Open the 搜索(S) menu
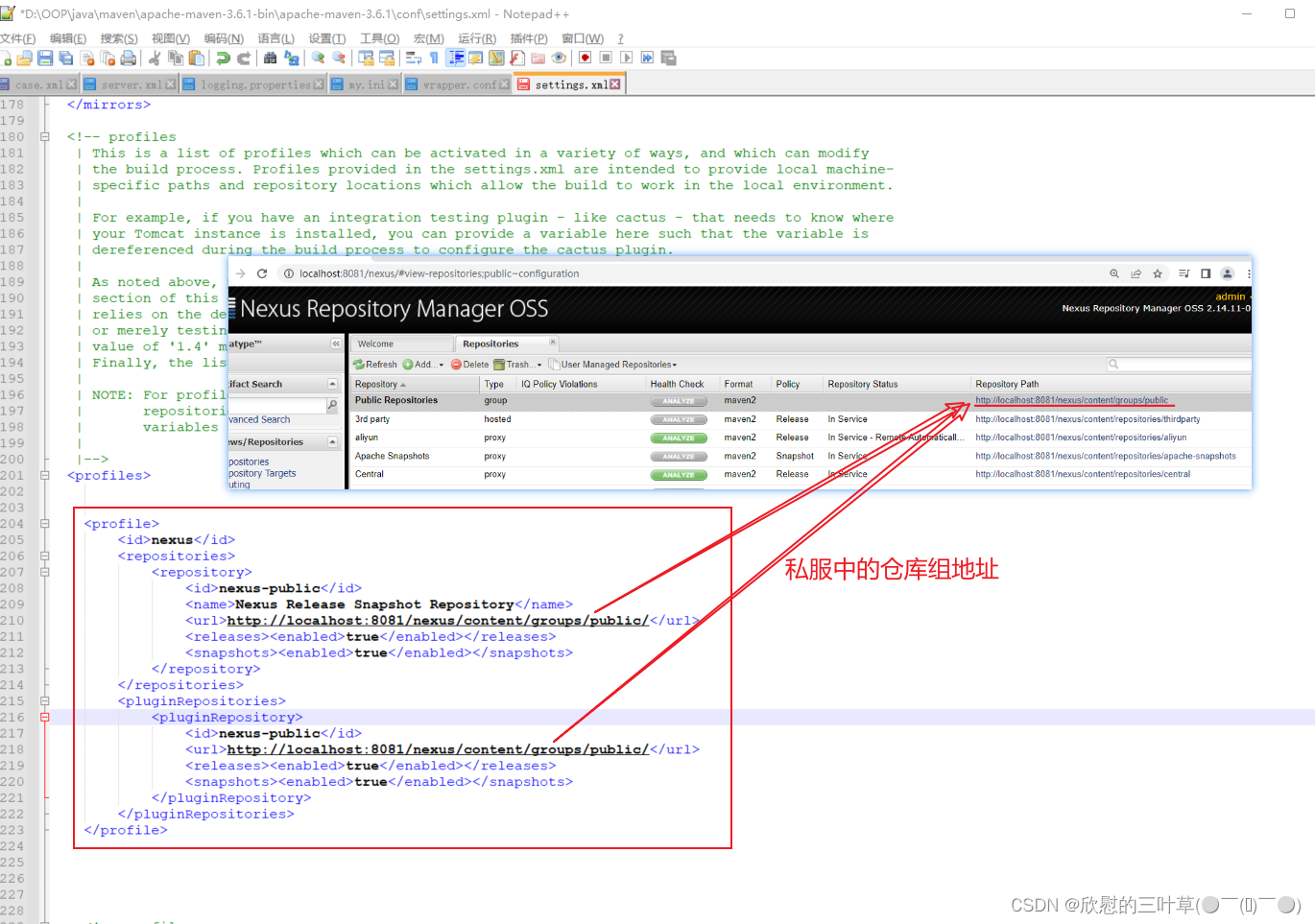The height and width of the screenshot is (924, 1315). coord(119,38)
